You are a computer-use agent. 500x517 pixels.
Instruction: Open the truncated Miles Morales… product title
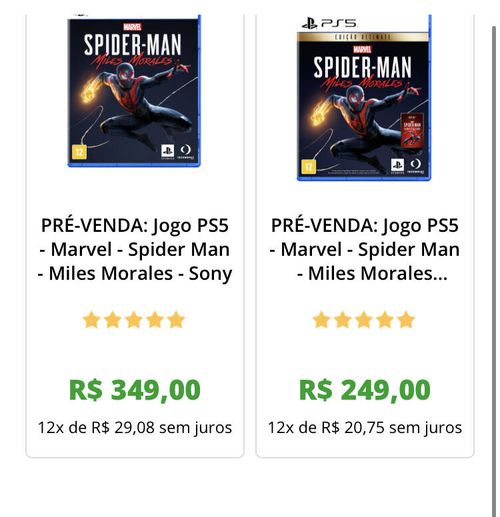coord(365,250)
